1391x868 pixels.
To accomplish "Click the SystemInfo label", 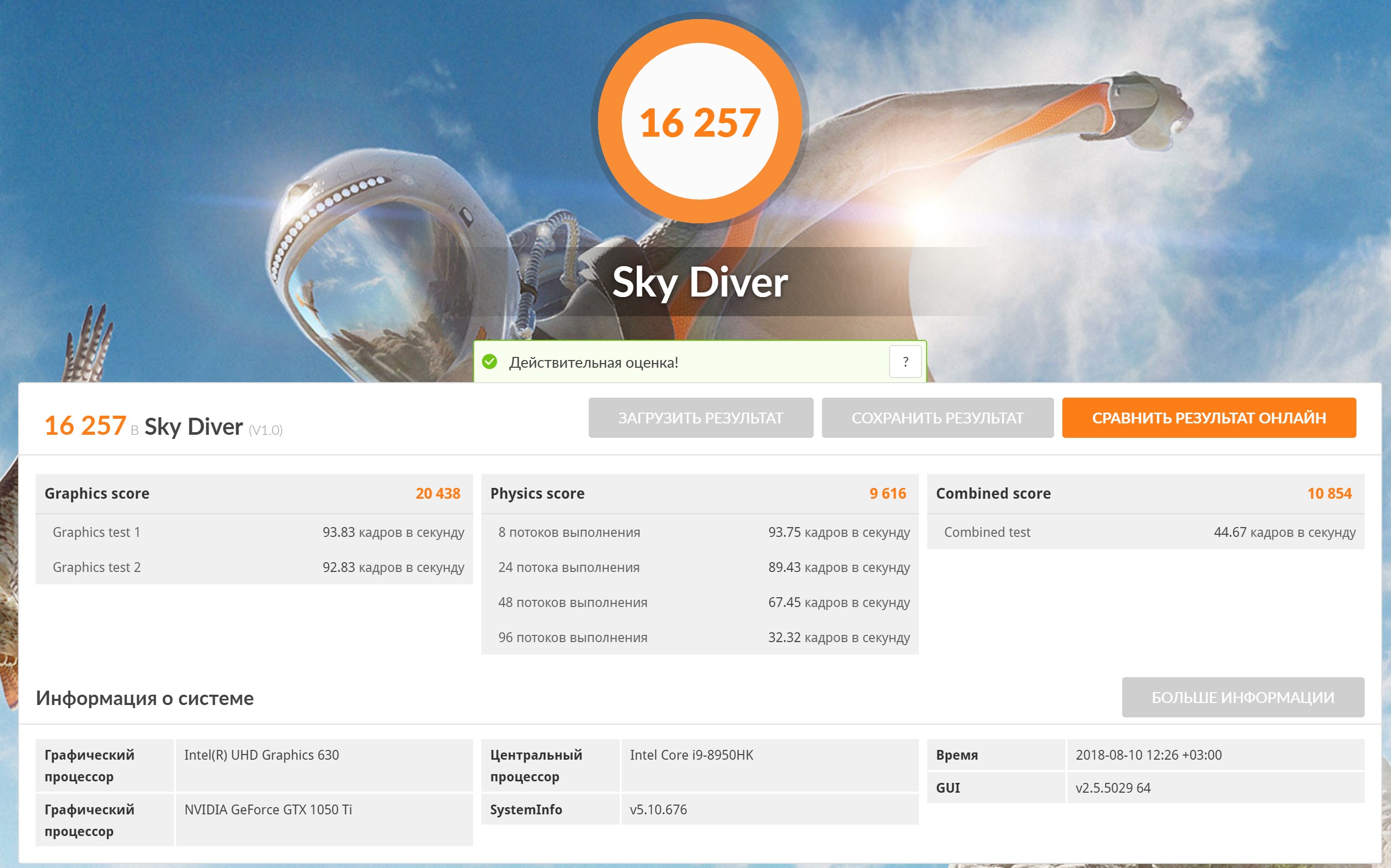I will (x=526, y=810).
